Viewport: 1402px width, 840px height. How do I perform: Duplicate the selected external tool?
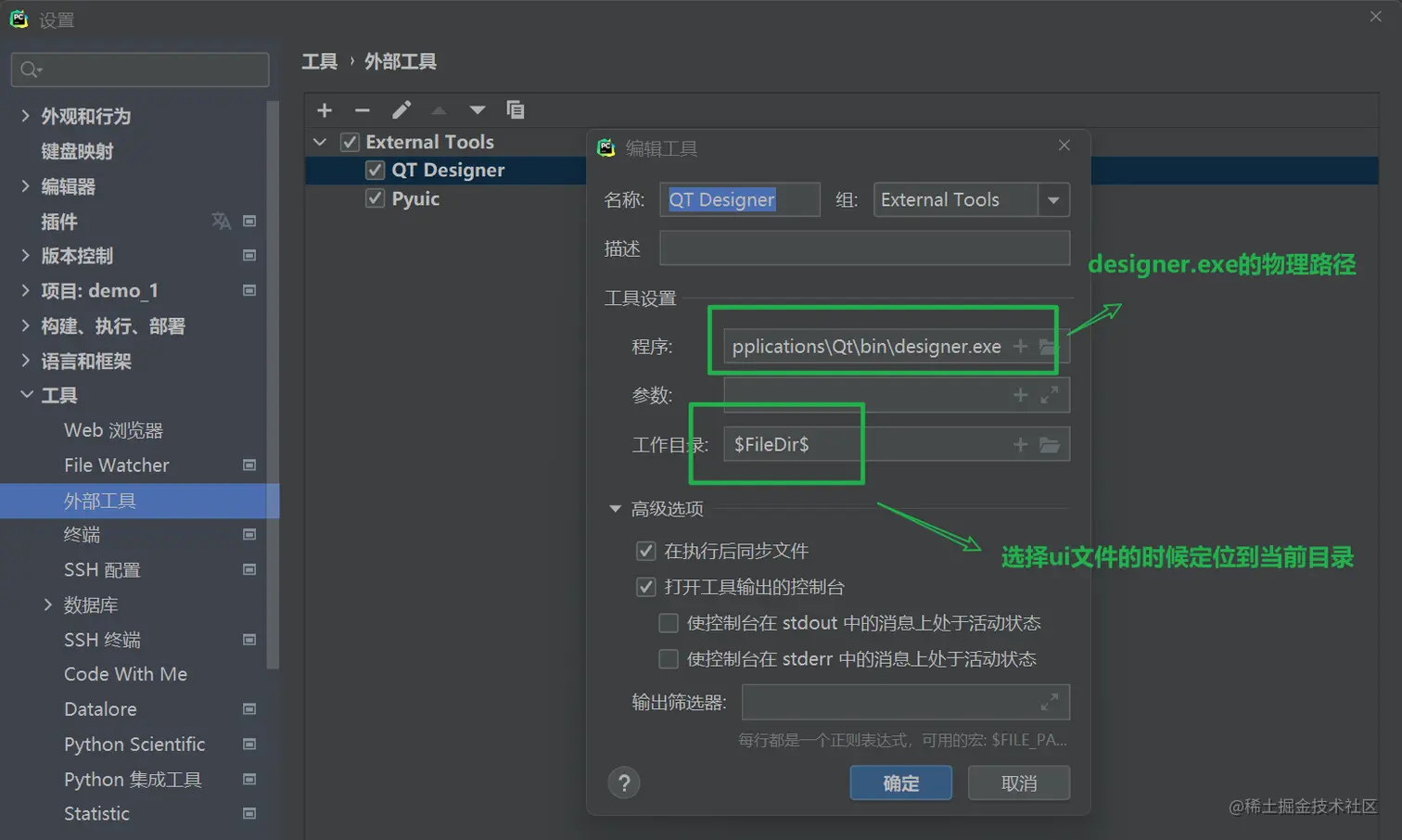[516, 110]
